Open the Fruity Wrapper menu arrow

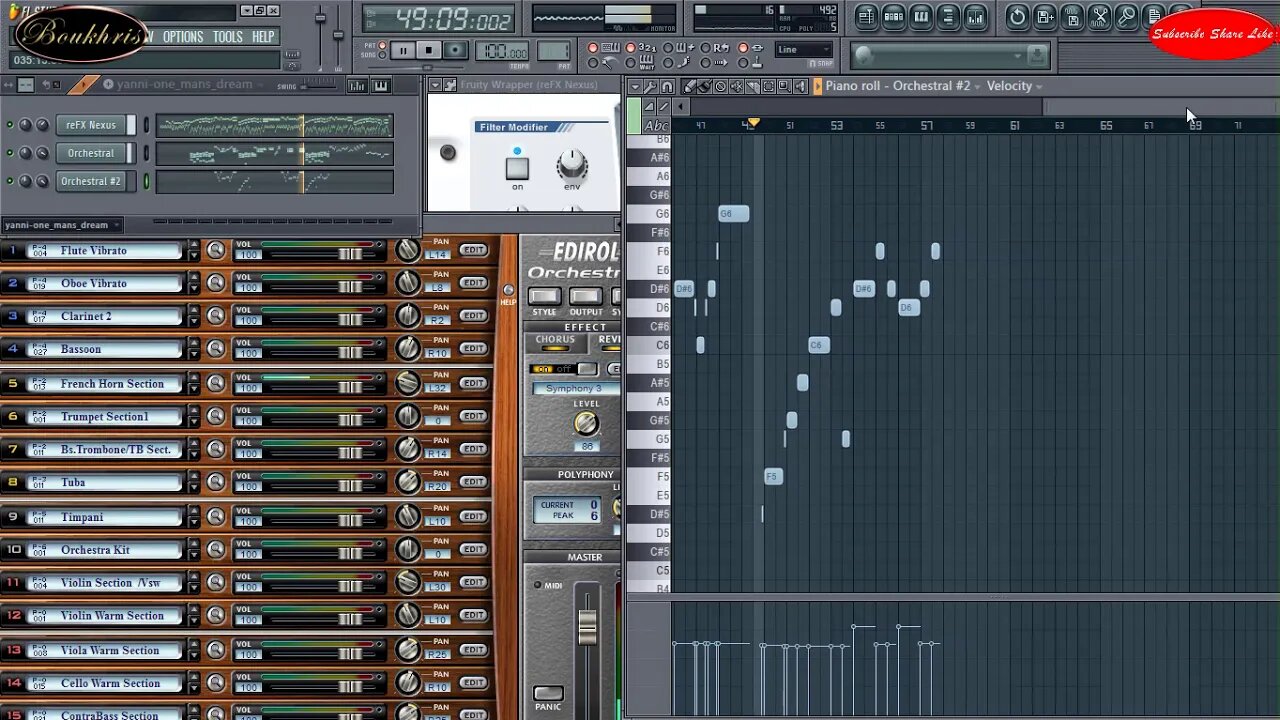point(435,85)
